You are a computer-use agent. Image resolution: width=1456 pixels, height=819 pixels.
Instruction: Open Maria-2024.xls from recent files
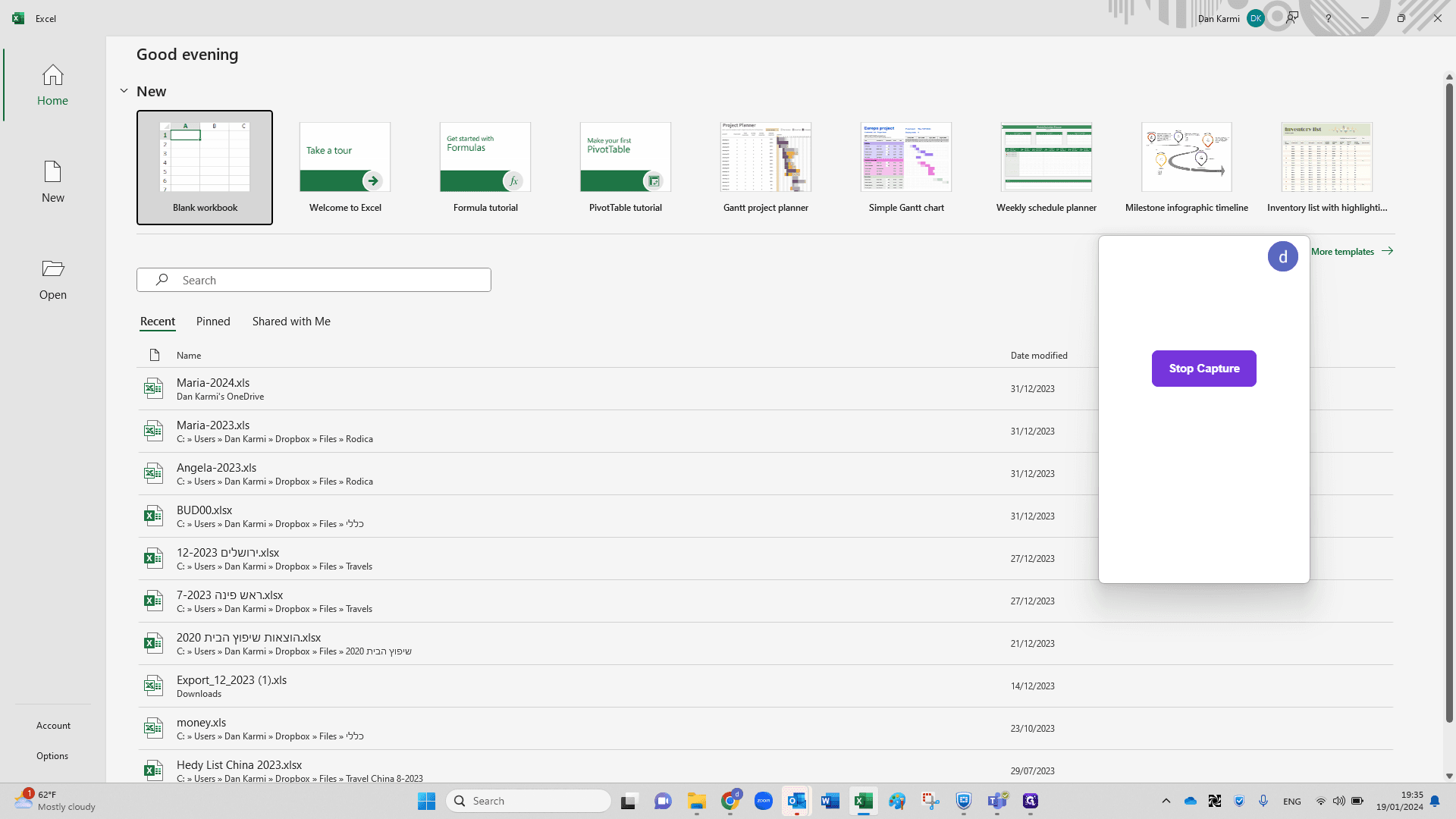[766, 389]
